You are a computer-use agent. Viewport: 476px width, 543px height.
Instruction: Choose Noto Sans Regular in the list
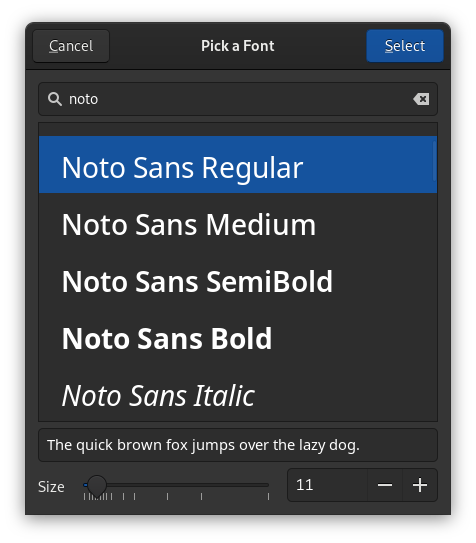click(238, 164)
